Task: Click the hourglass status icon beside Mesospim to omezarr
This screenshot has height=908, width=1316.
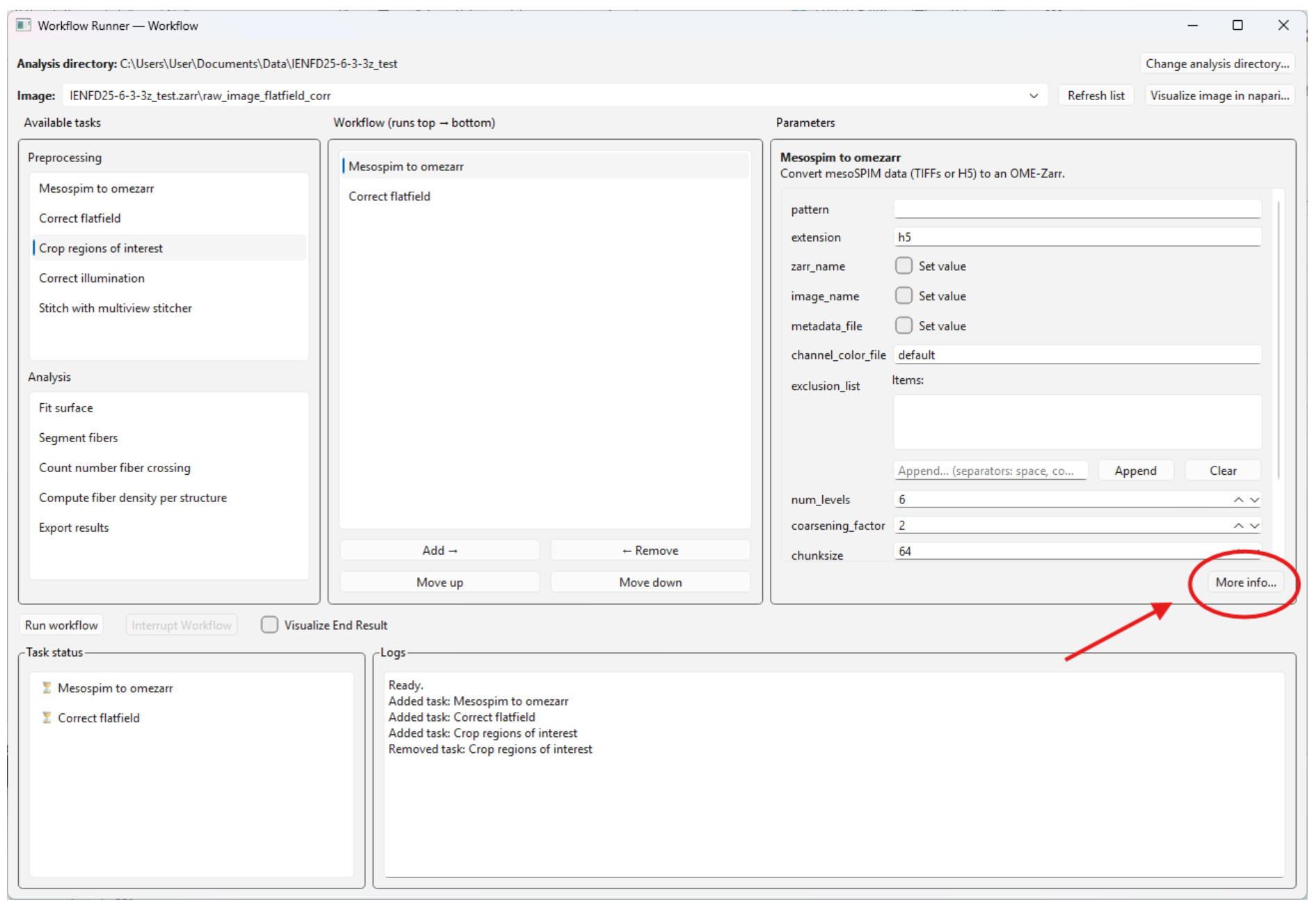Action: (x=46, y=688)
